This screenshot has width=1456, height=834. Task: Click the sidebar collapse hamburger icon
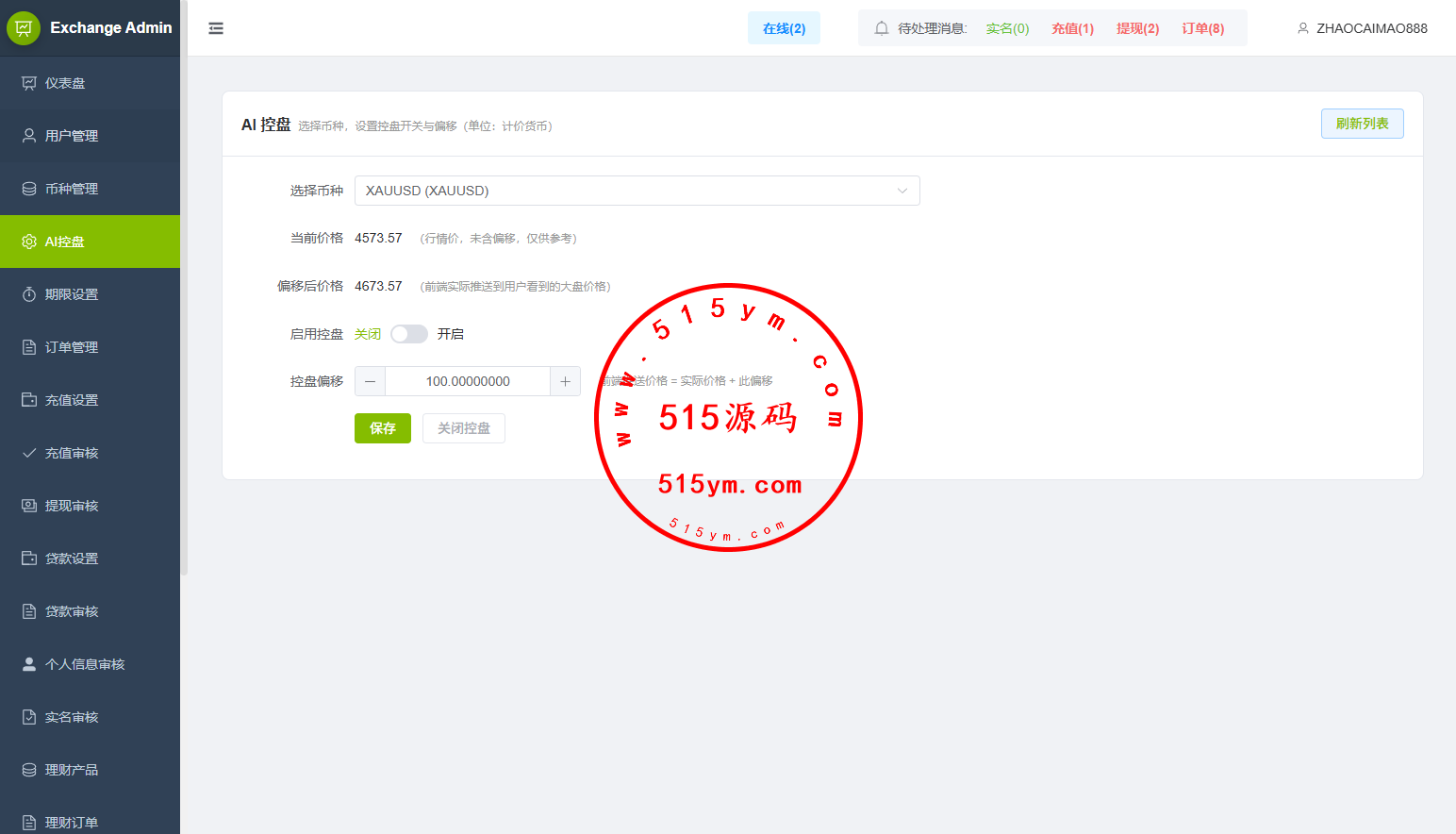[216, 28]
